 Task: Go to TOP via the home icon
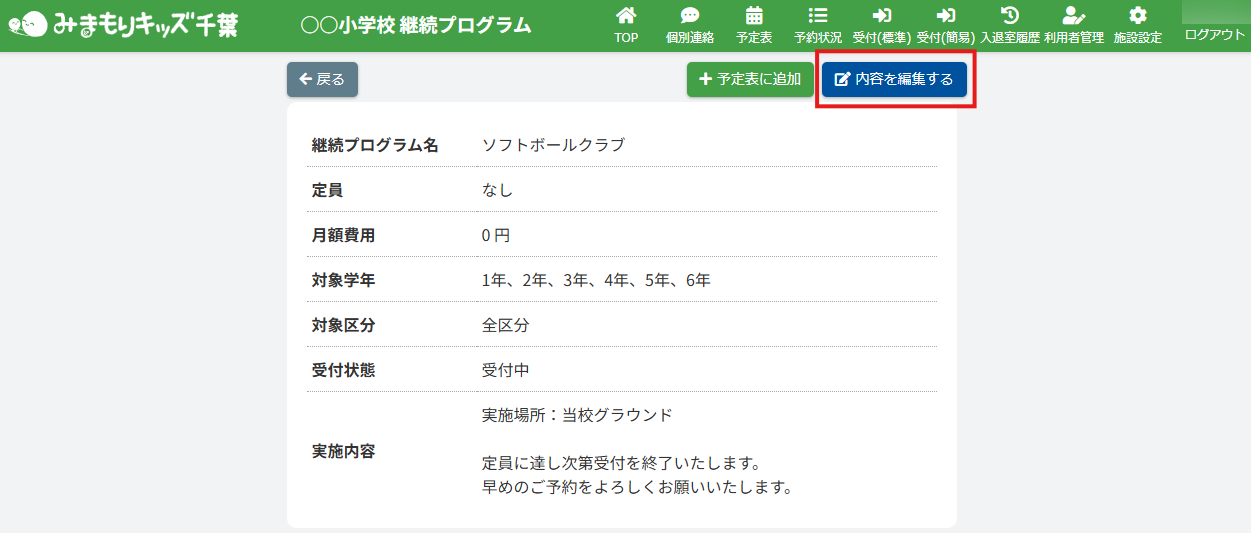click(x=626, y=16)
